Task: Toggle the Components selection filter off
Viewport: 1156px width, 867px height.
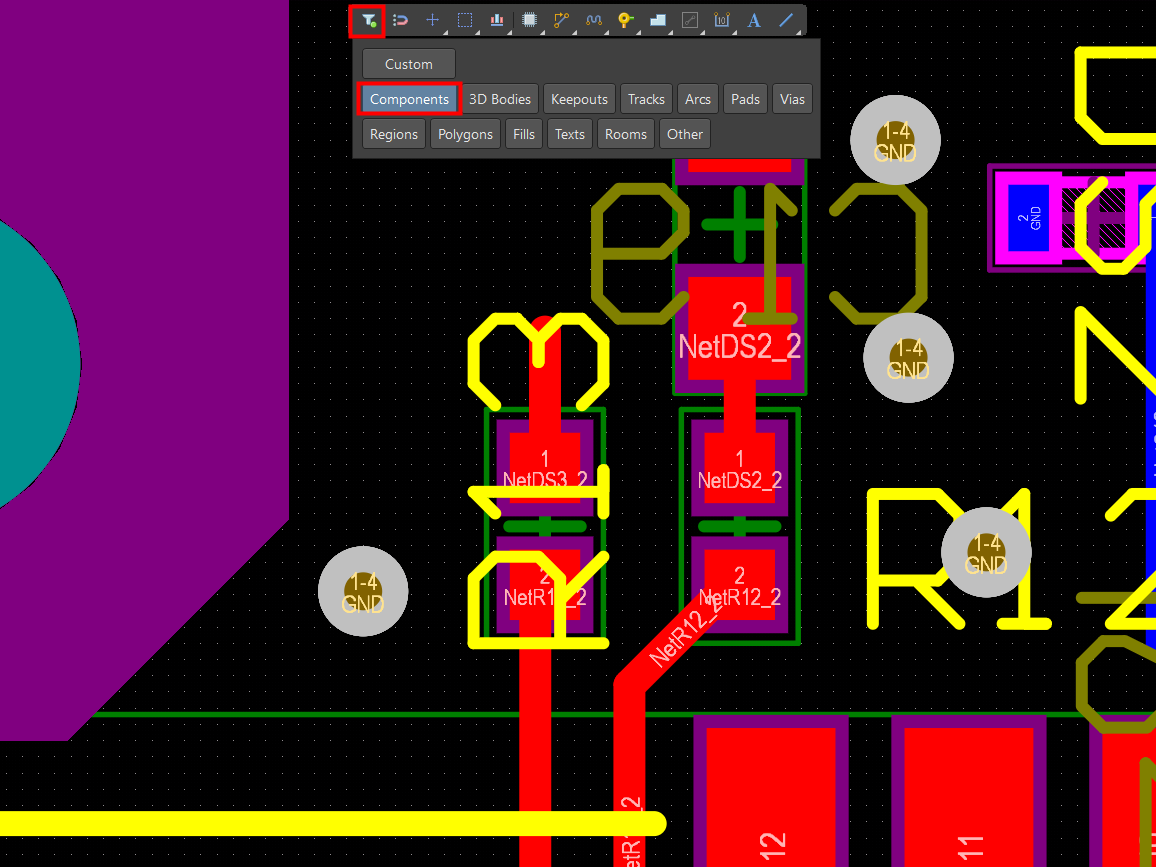Action: point(409,99)
